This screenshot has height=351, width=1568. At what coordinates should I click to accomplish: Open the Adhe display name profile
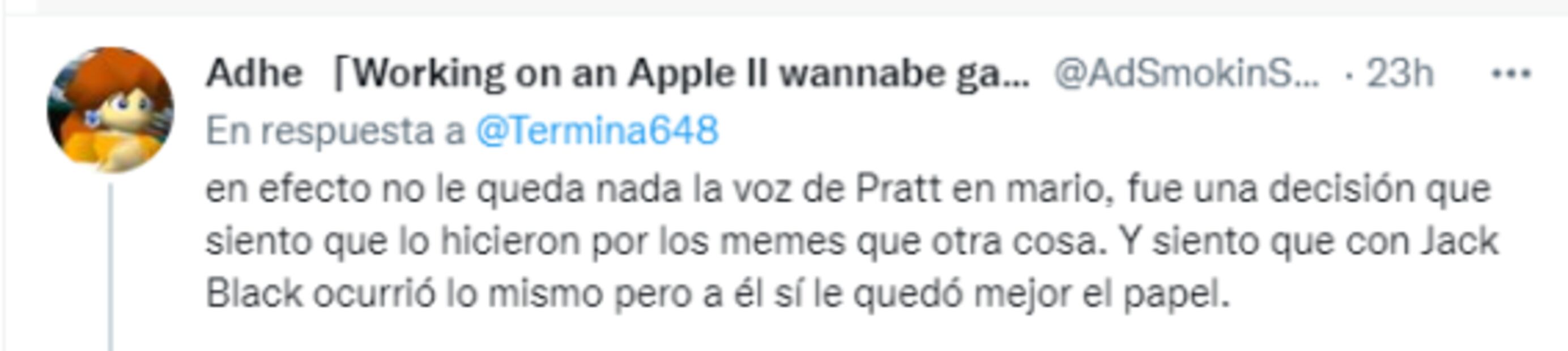click(x=254, y=74)
